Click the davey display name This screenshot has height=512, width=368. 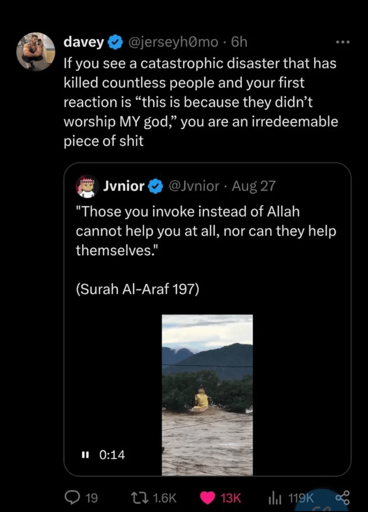[84, 42]
